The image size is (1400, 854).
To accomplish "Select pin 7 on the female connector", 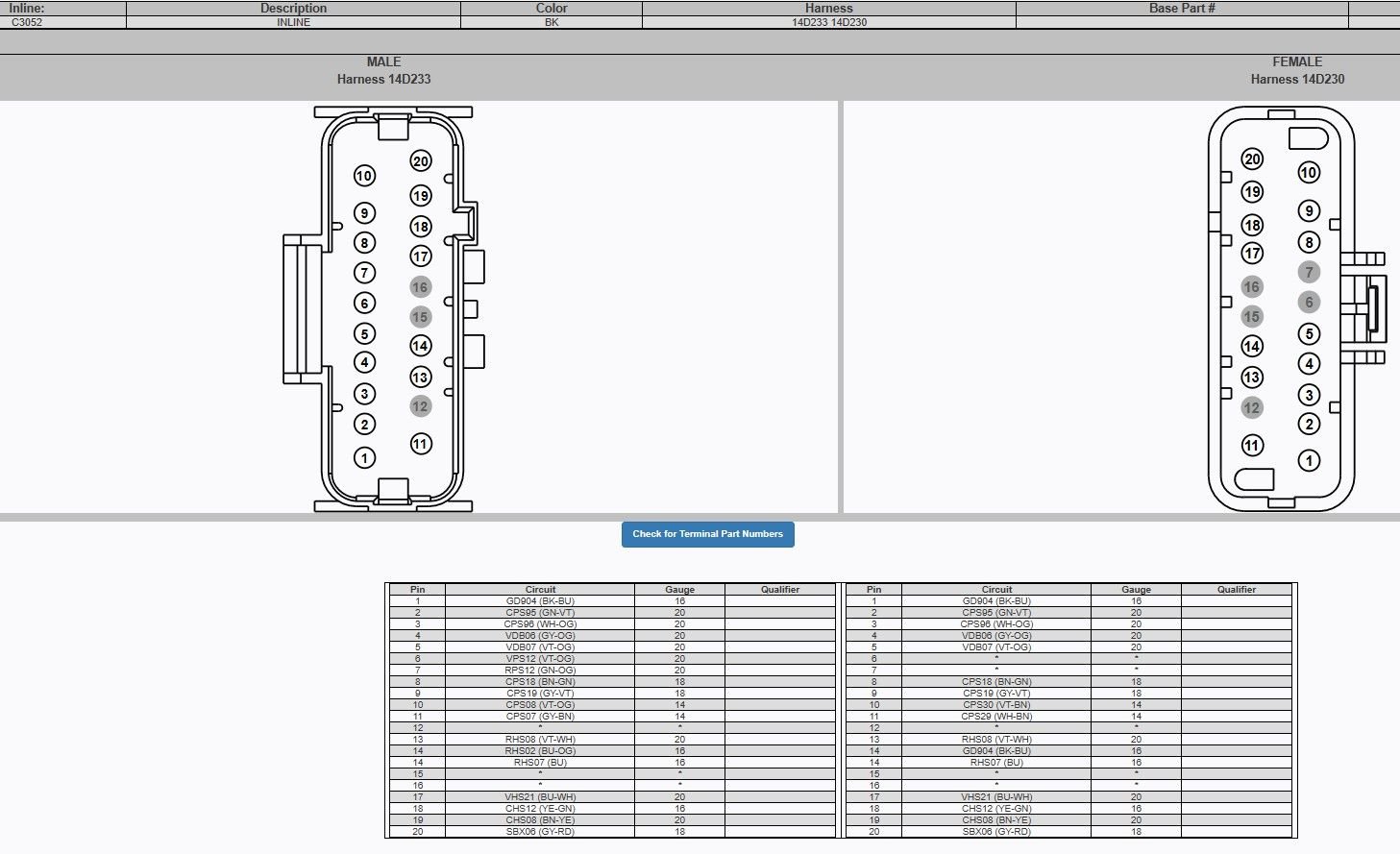I will click(x=1311, y=271).
